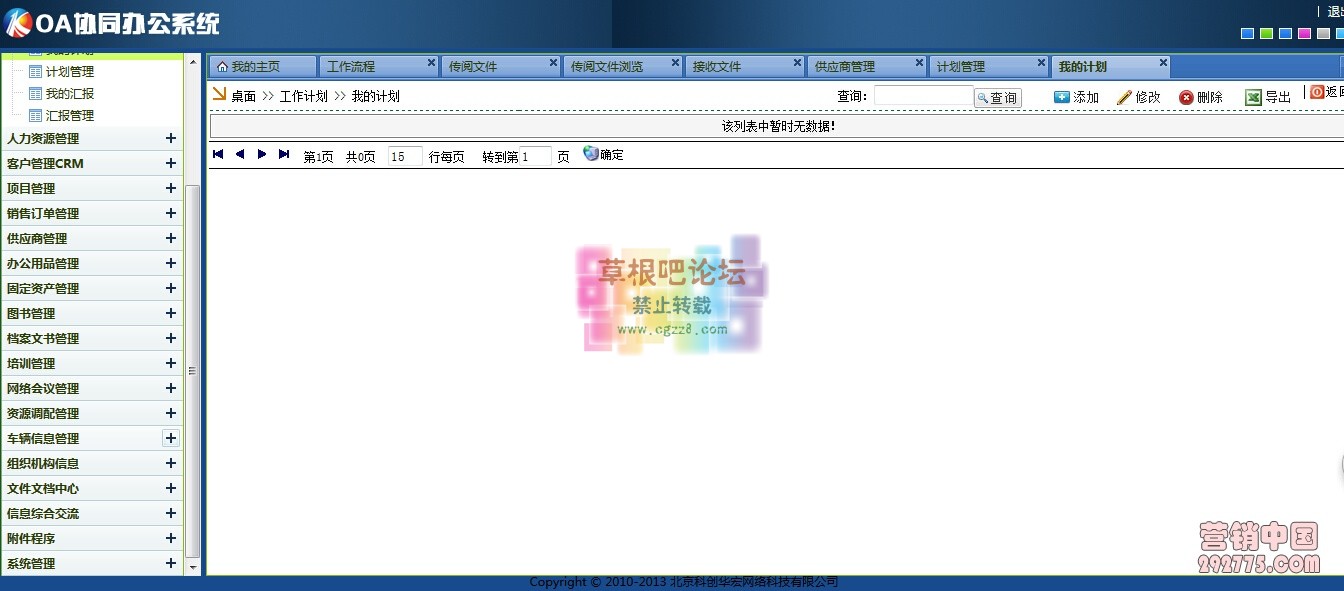Expand the 人力资源管理 menu section

(x=171, y=139)
